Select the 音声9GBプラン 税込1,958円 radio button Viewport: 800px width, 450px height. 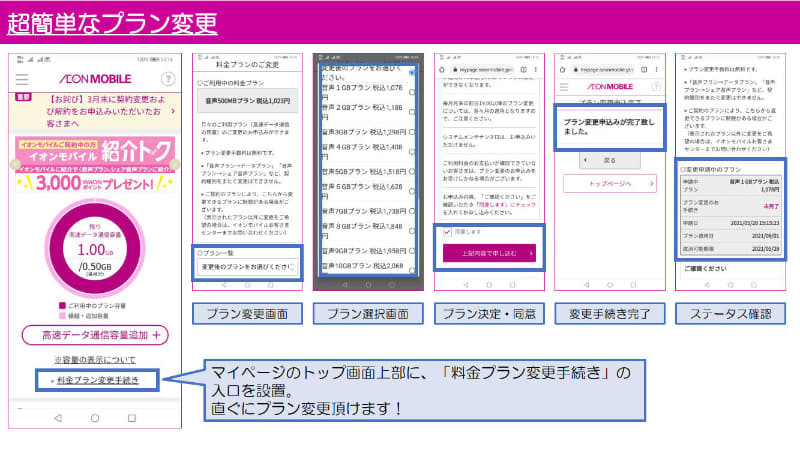click(412, 251)
